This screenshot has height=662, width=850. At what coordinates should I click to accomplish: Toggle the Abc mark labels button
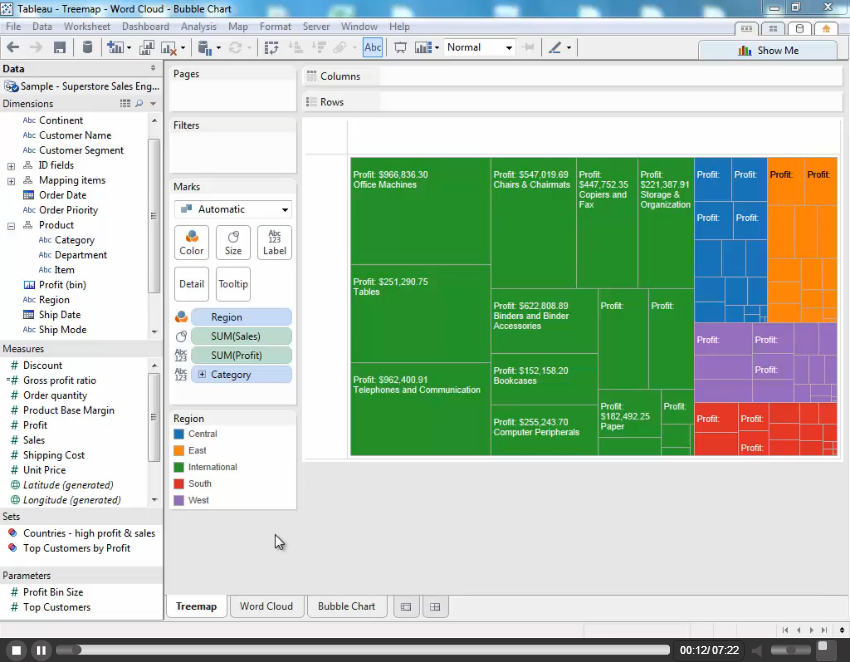[x=372, y=47]
